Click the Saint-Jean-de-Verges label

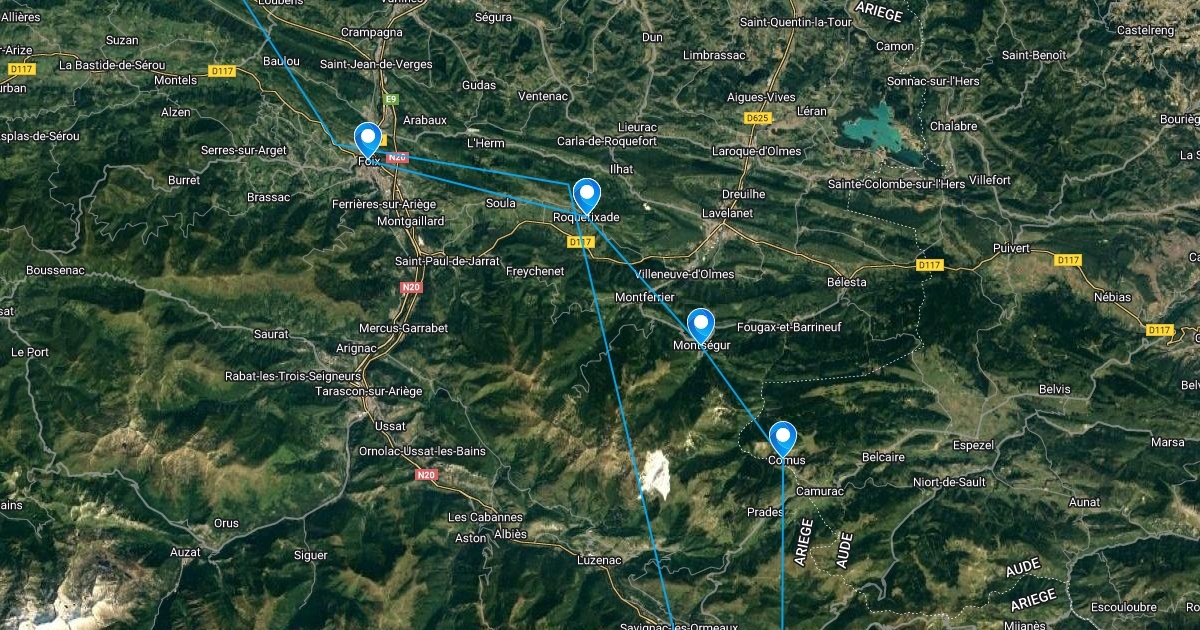[376, 63]
